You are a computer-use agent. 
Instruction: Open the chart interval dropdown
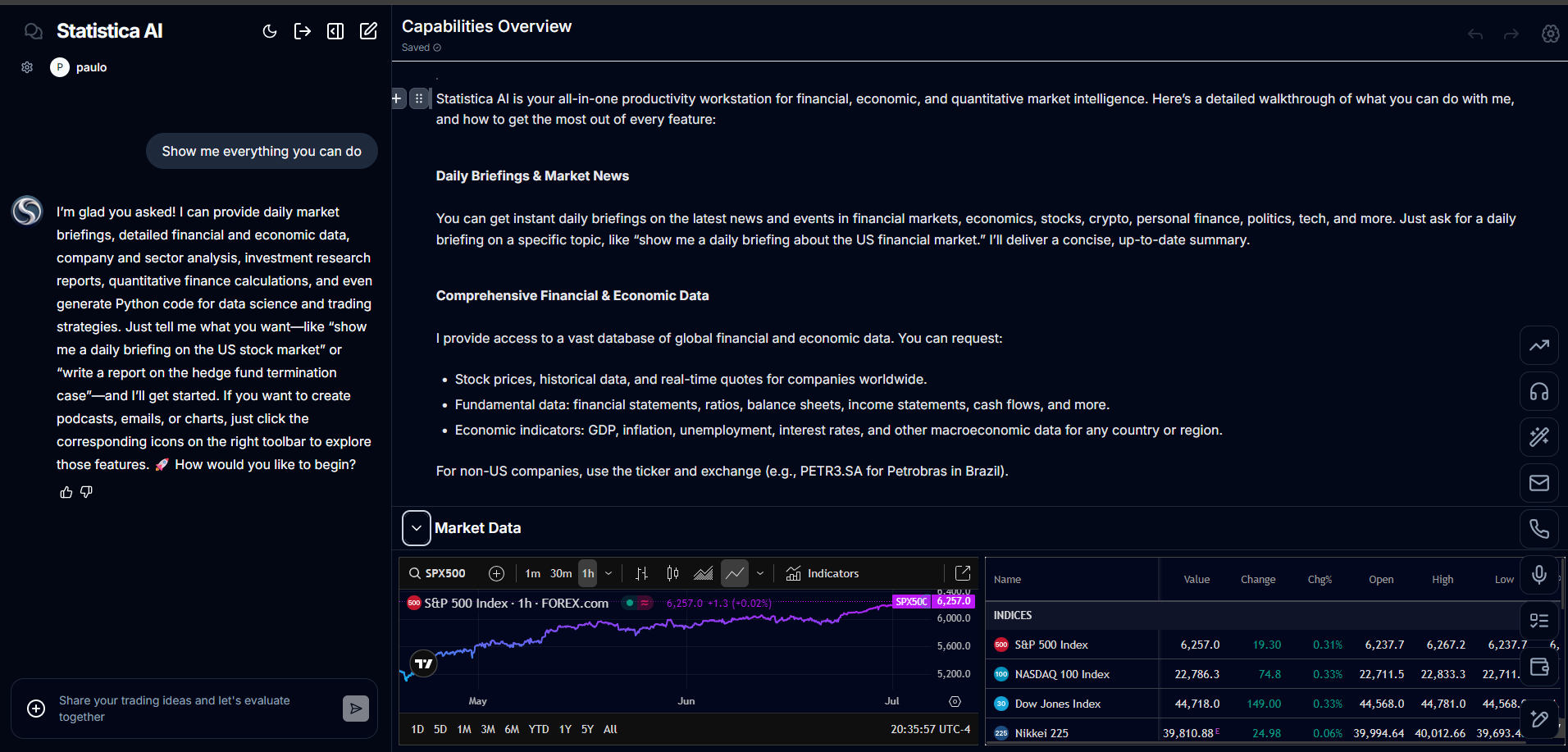[x=609, y=573]
